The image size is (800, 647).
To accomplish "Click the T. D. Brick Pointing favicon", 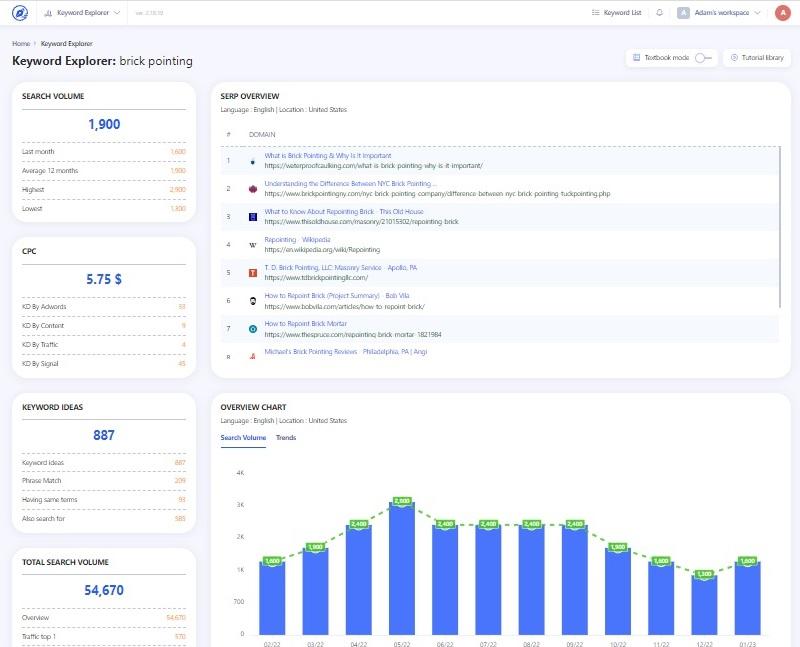I will coord(253,272).
